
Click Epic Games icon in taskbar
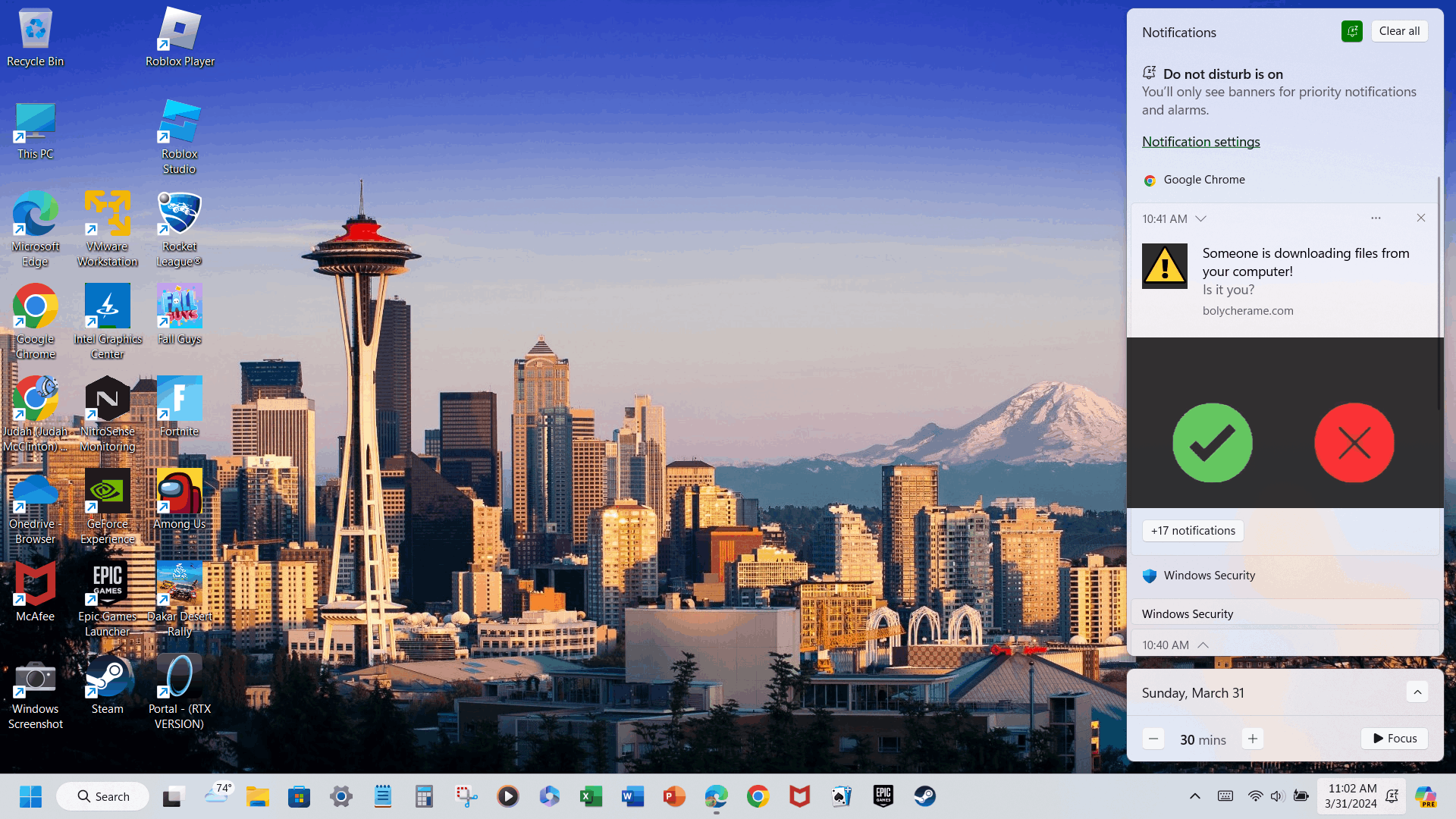tap(883, 796)
